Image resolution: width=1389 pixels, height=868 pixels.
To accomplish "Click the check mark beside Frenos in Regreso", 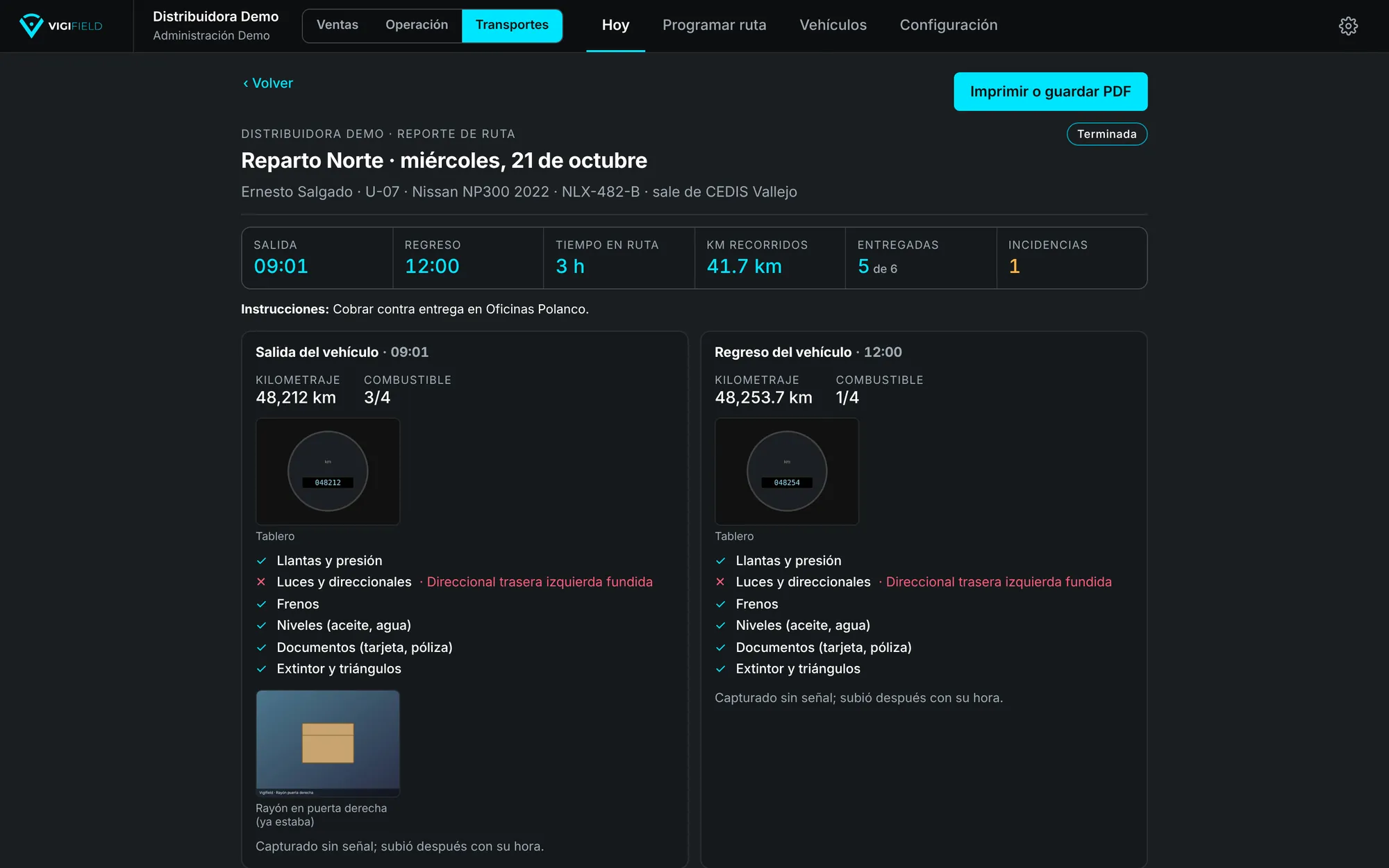I will (720, 604).
